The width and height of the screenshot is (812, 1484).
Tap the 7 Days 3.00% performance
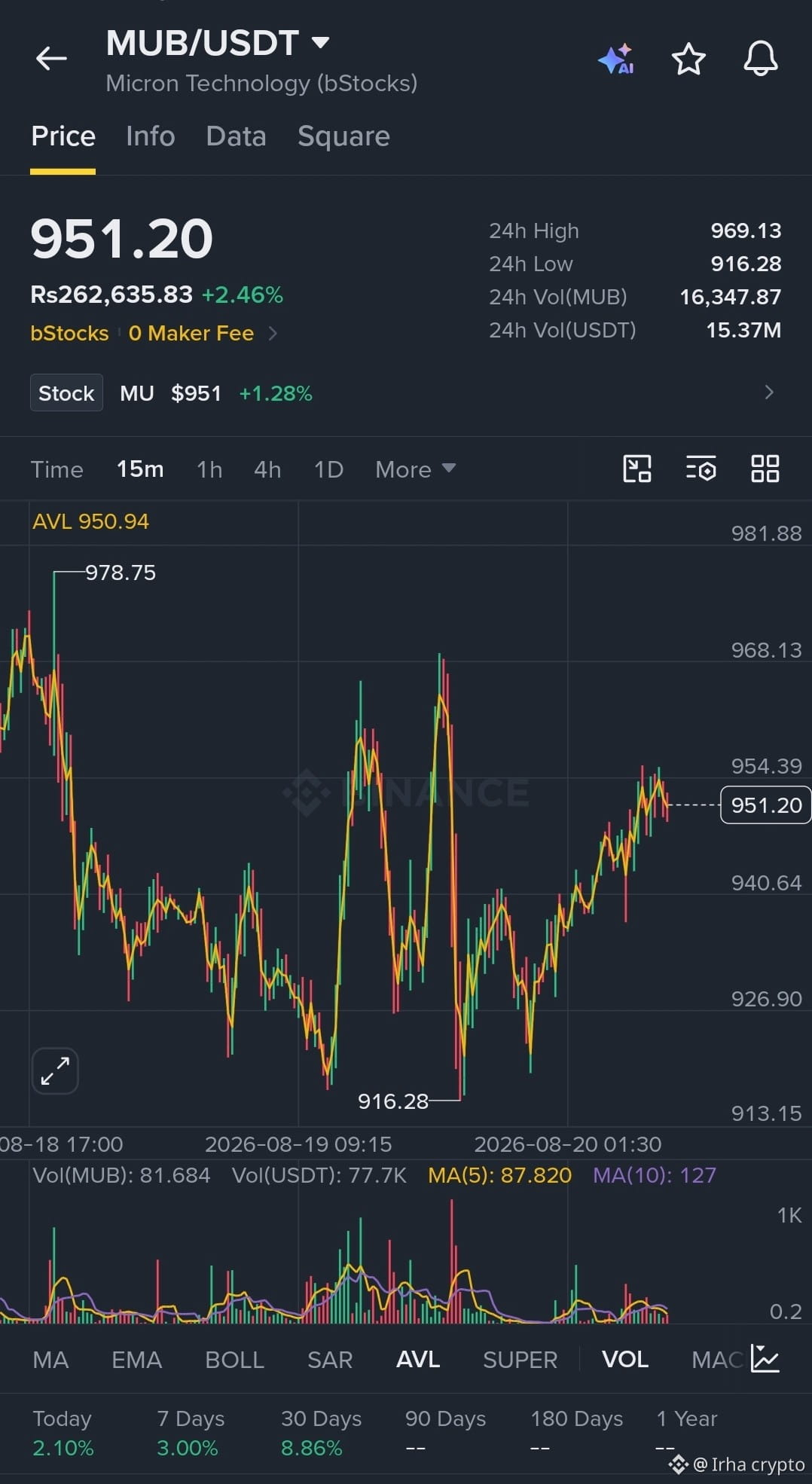[191, 1433]
